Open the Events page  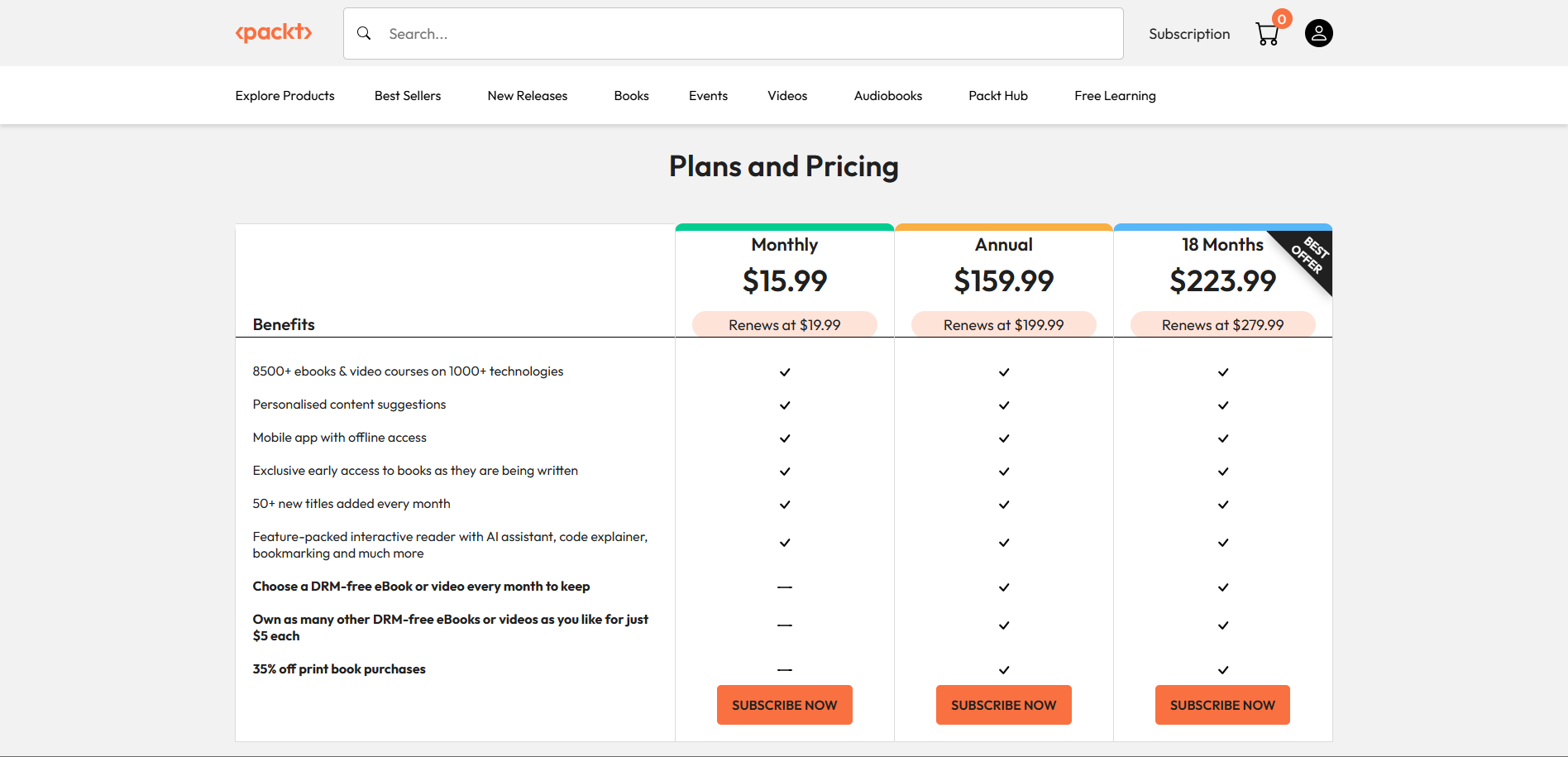tap(709, 96)
